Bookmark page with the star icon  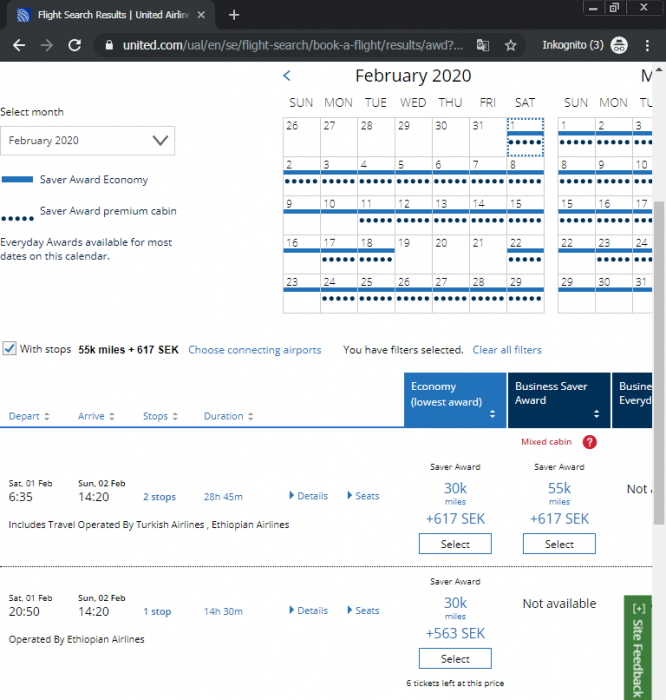[511, 45]
